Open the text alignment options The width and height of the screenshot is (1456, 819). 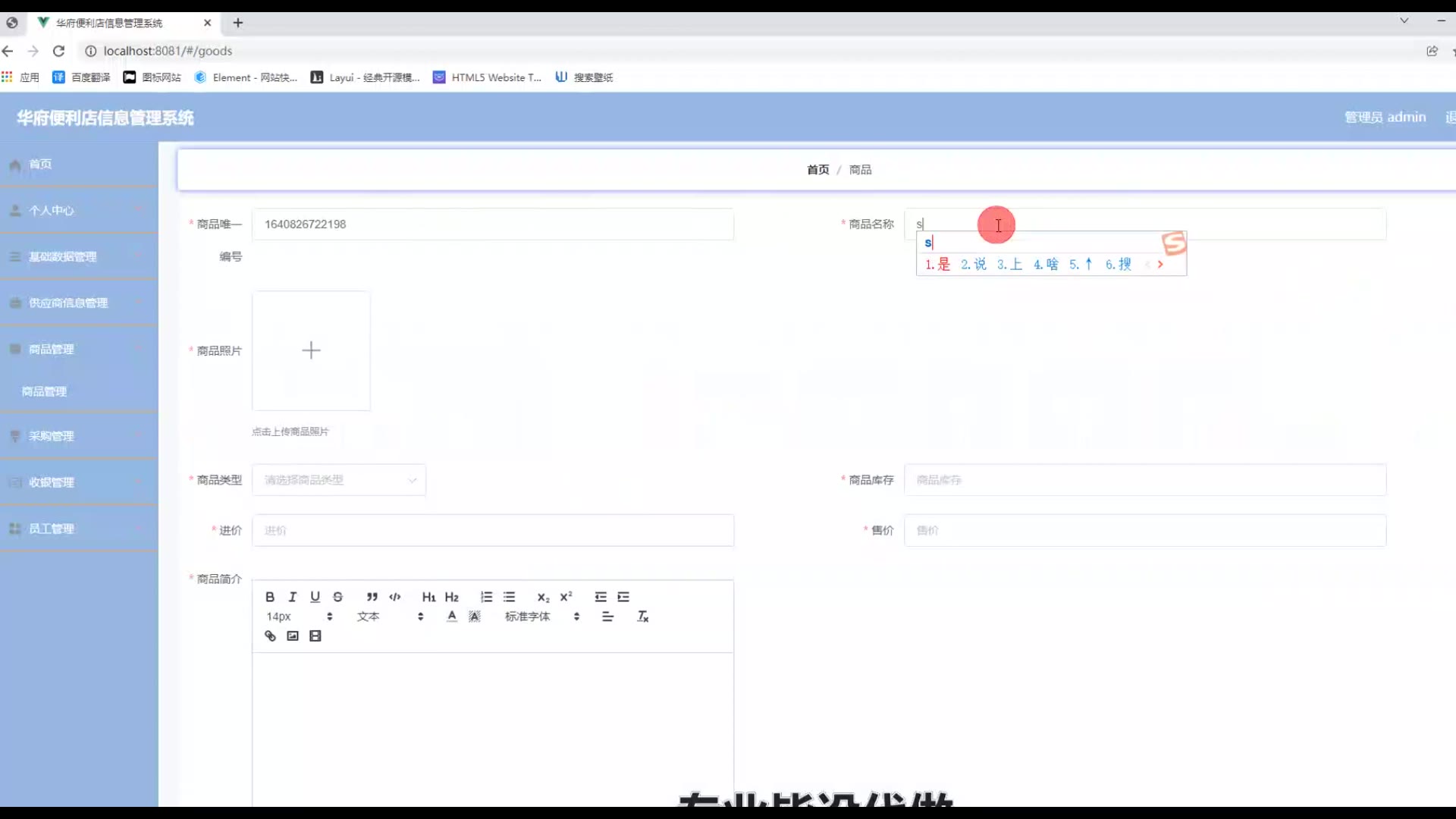(608, 617)
